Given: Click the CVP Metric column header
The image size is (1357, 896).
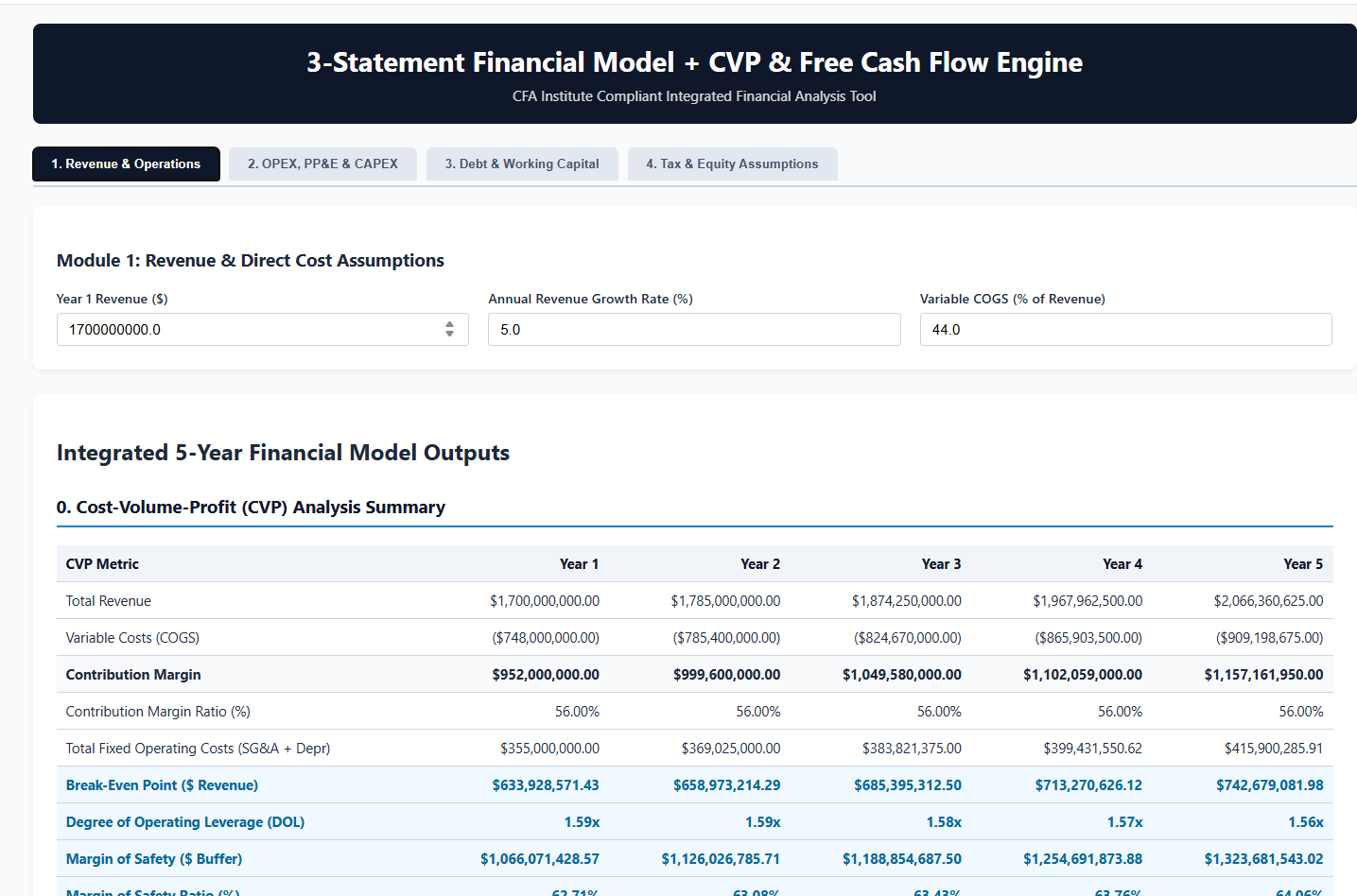Looking at the screenshot, I should pos(102,564).
